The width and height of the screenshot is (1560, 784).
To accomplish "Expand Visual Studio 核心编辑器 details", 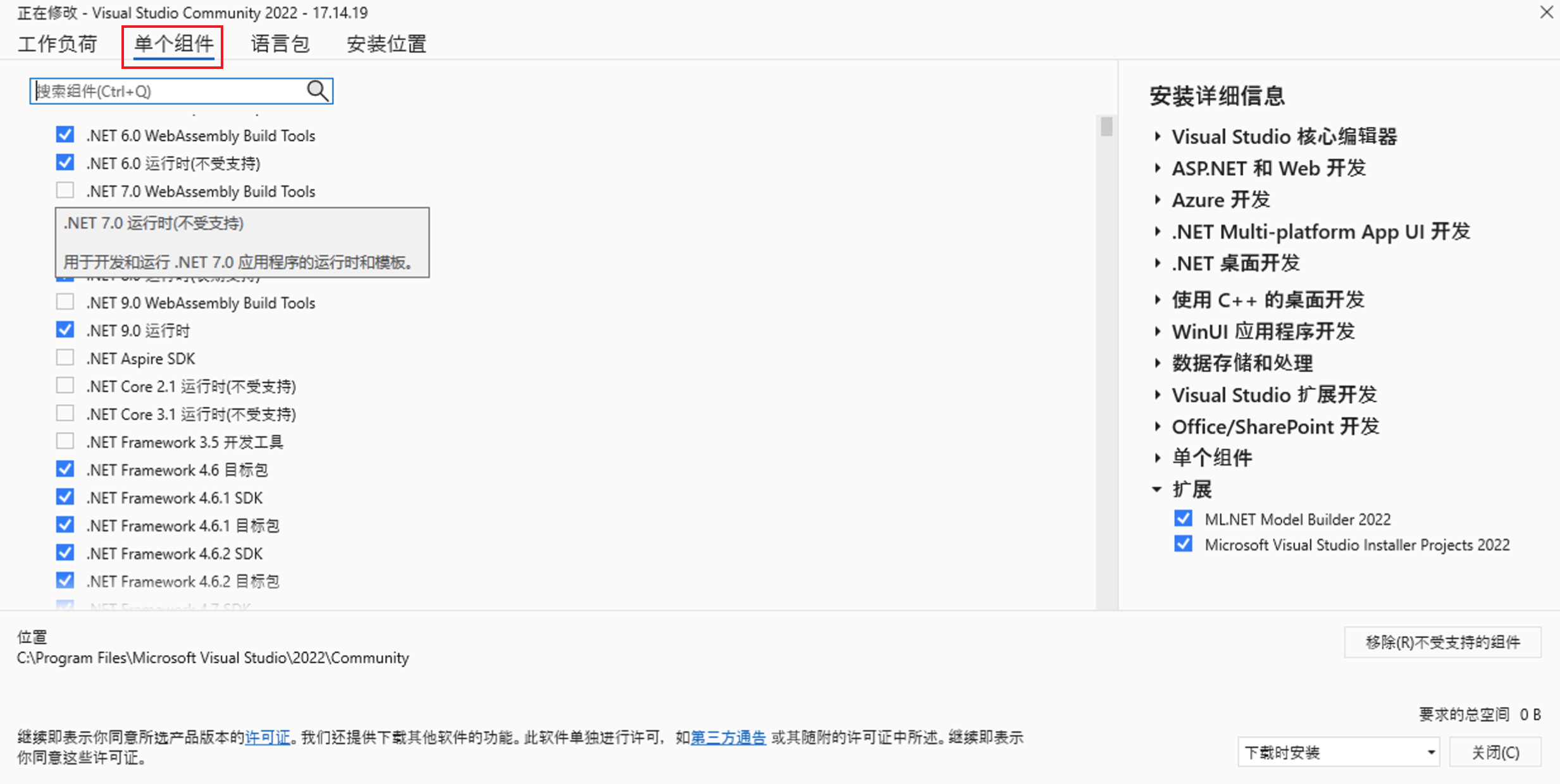I will coord(1157,136).
